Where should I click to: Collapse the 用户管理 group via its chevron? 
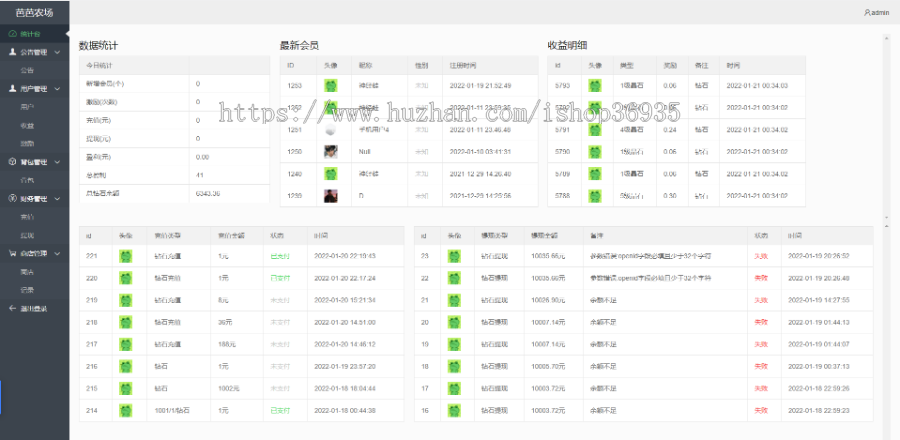(x=57, y=89)
